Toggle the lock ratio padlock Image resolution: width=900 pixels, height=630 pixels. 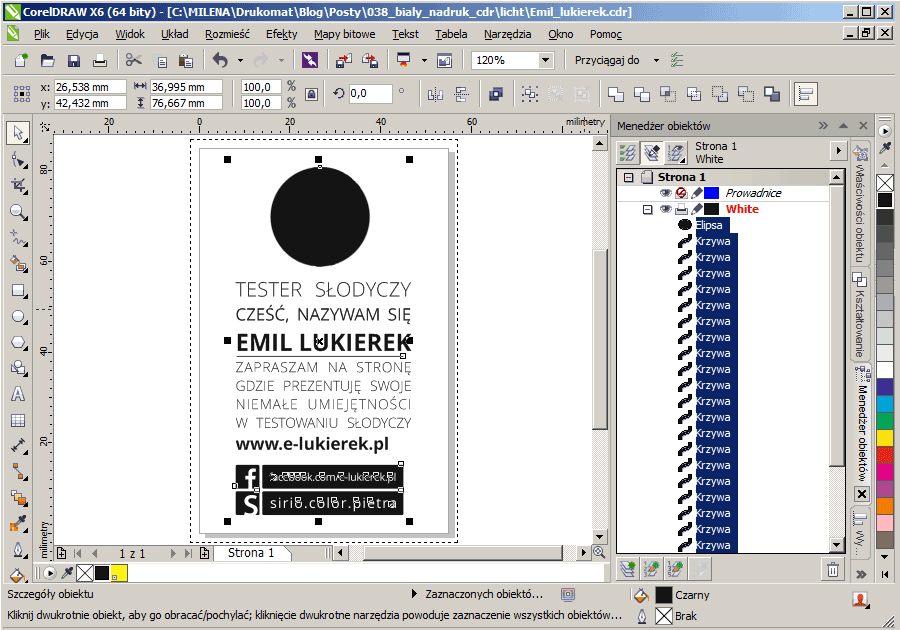311,94
